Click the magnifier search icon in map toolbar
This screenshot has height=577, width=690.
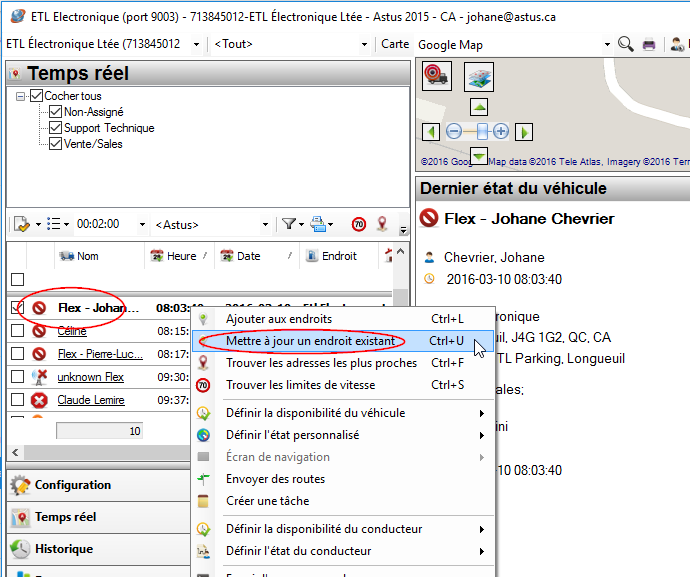pyautogui.click(x=626, y=44)
